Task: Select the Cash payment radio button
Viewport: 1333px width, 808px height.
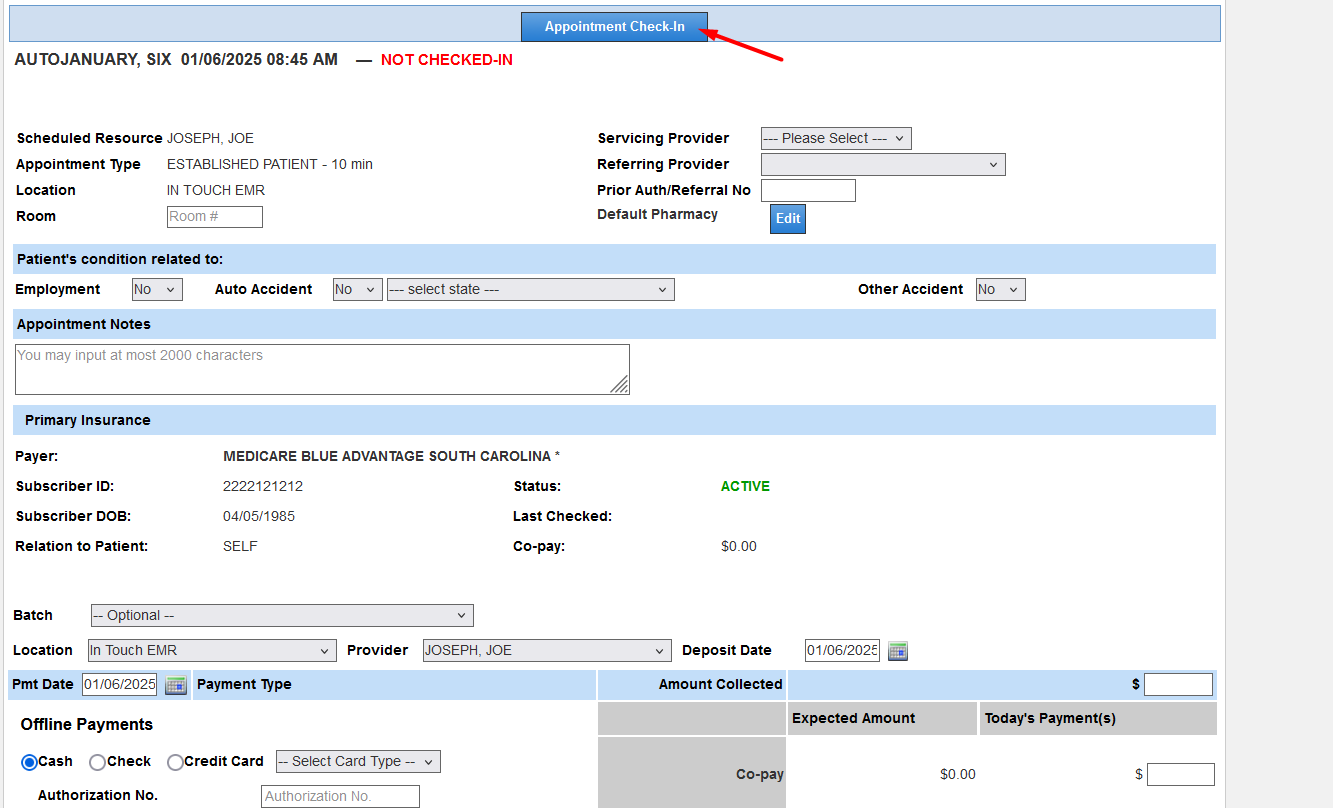Action: coord(30,762)
